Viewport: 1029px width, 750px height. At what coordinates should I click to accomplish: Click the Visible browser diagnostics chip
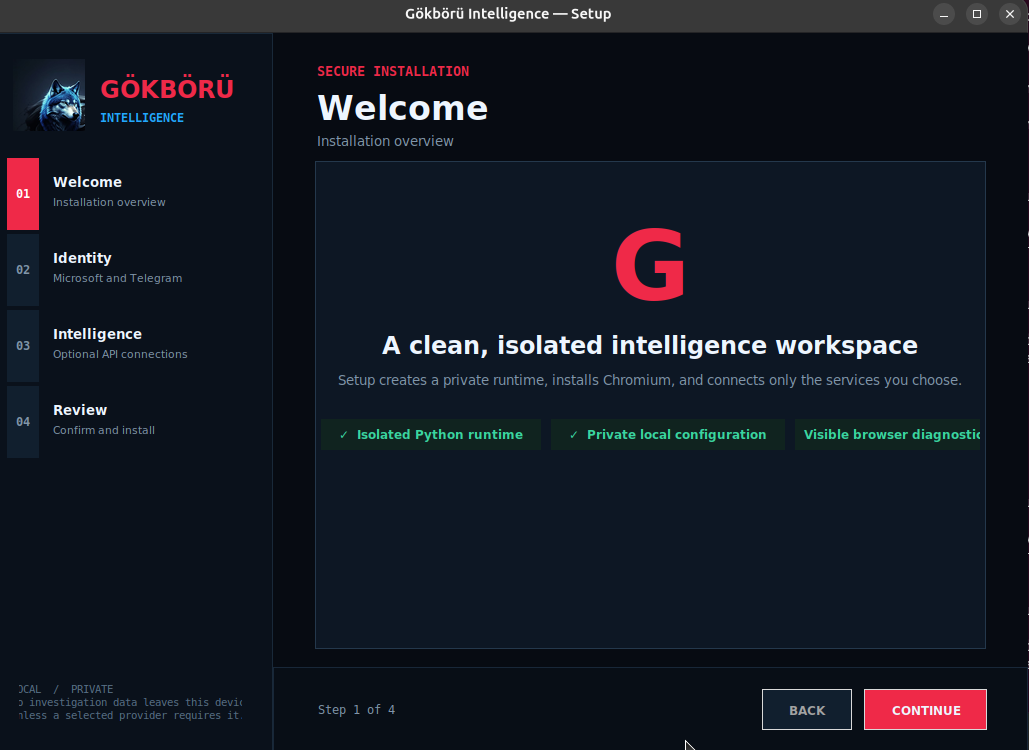pyautogui.click(x=887, y=434)
